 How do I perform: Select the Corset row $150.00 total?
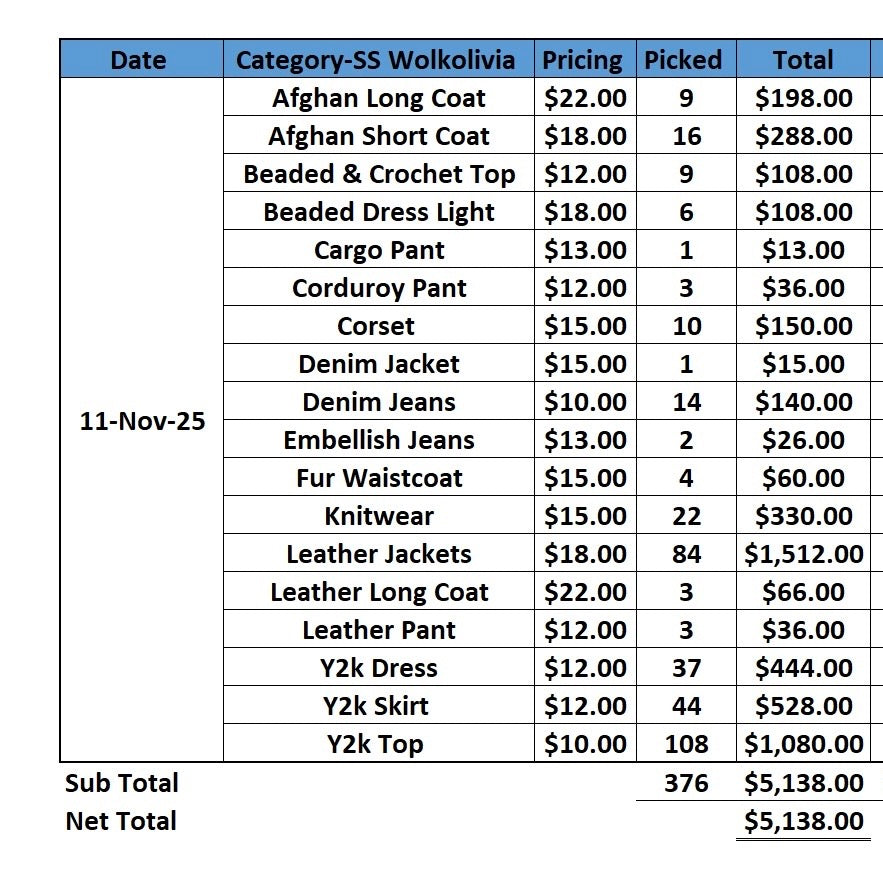coord(803,326)
